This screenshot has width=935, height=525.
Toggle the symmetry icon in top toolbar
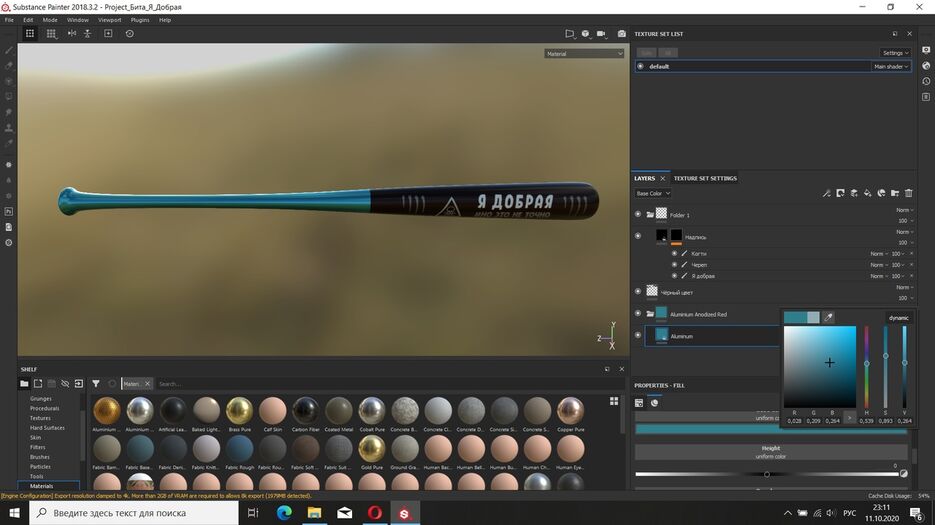[72, 33]
